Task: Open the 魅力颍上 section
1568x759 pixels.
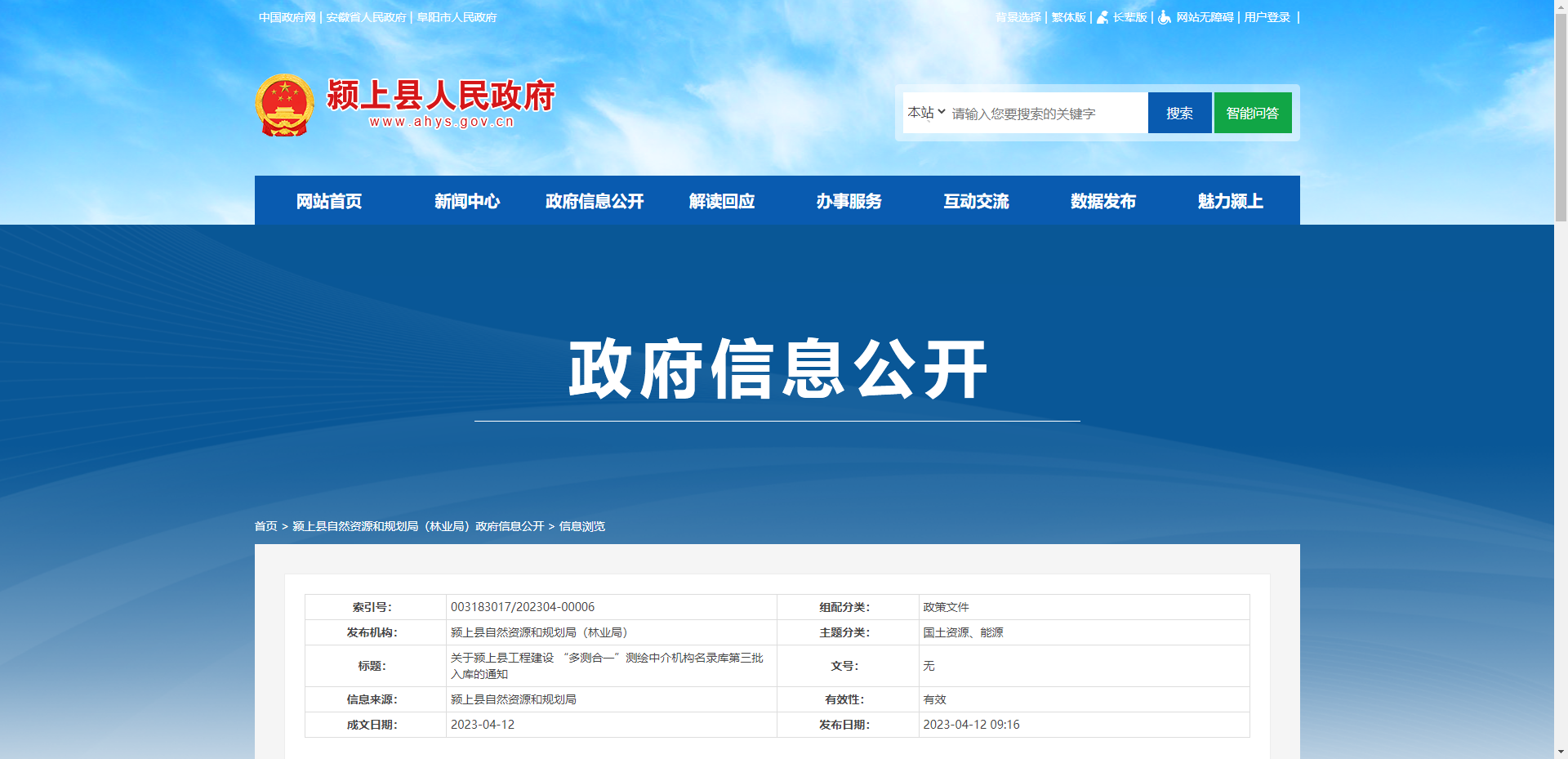Action: click(x=1230, y=201)
